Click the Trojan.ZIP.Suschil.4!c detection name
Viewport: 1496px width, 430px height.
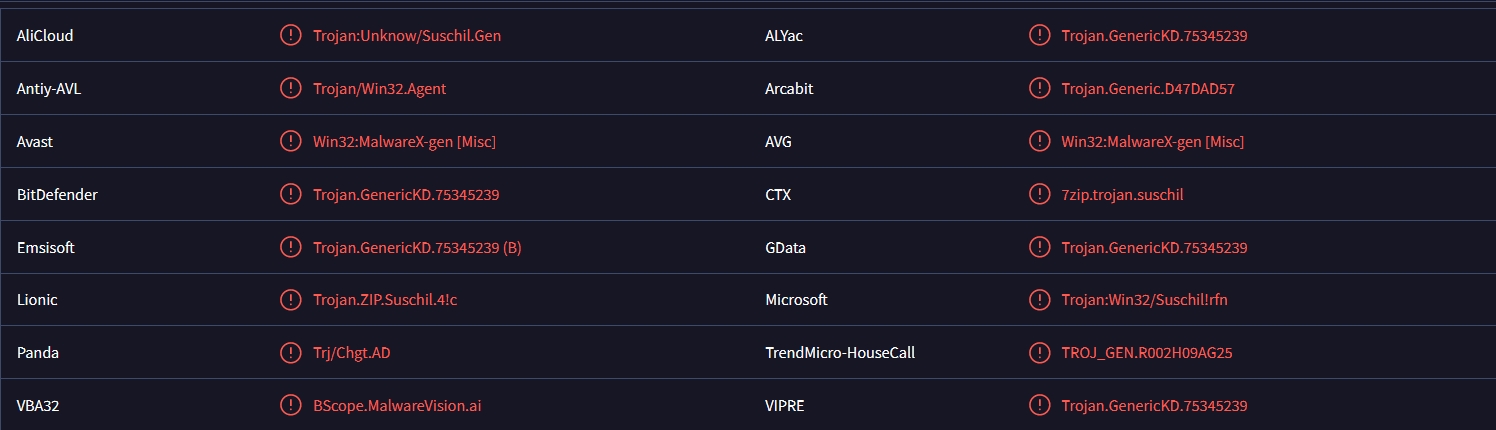(x=385, y=300)
